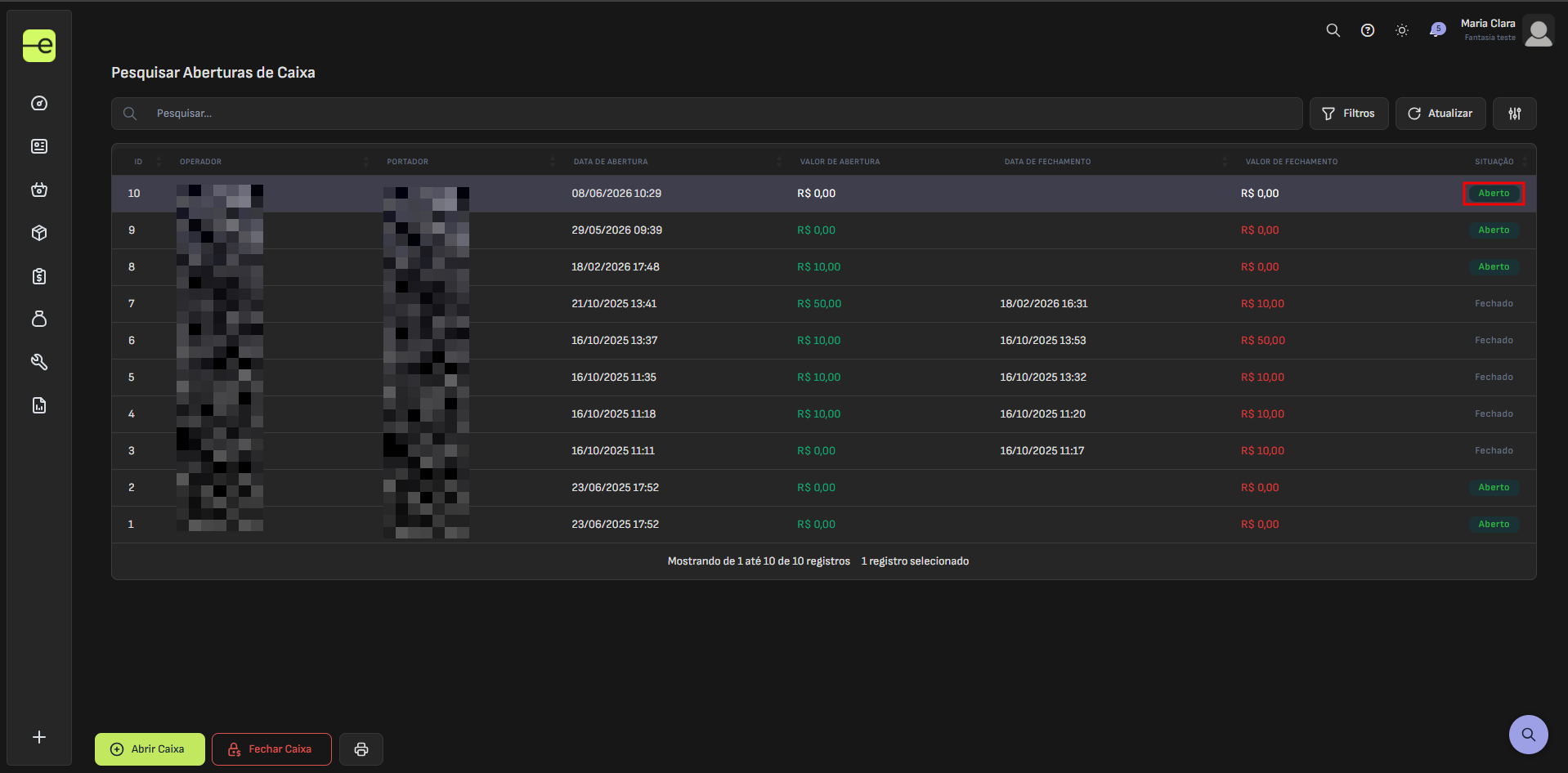Click the top-right search magnifier icon
The height and width of the screenshot is (773, 1568).
[1333, 30]
